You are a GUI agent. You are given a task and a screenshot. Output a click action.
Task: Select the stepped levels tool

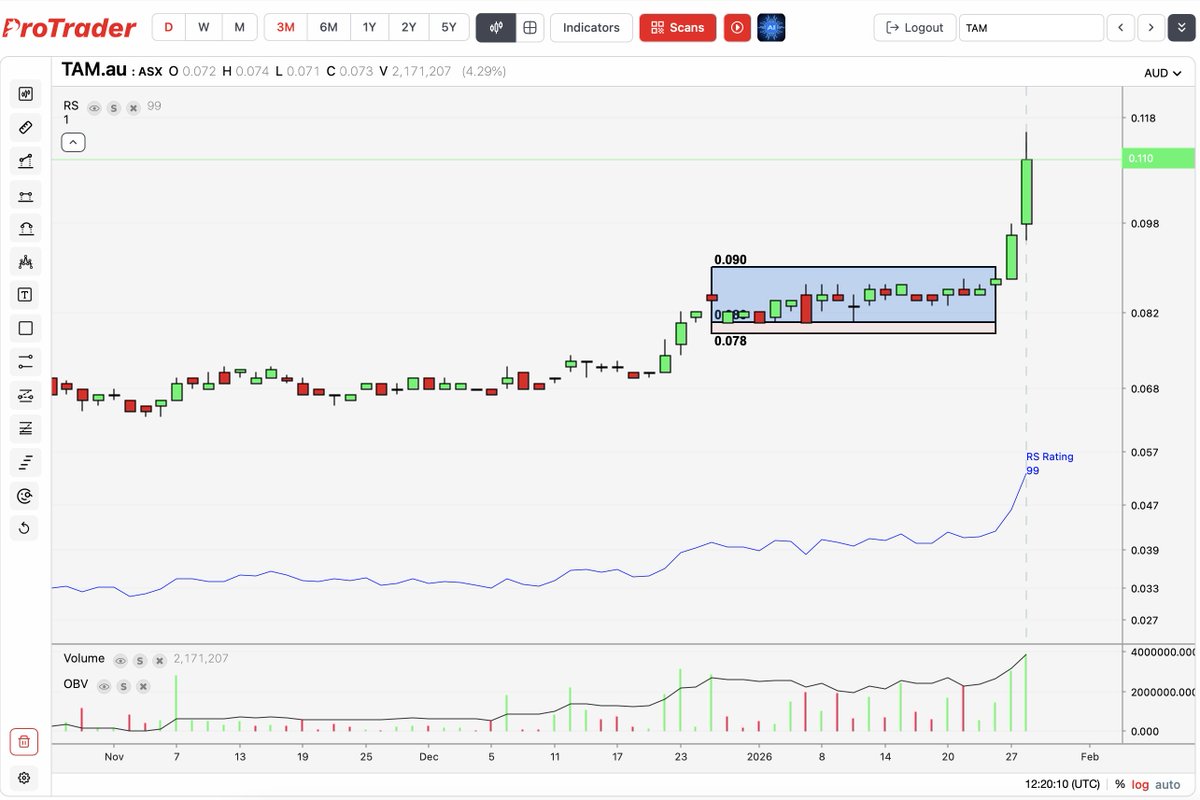pos(25,462)
